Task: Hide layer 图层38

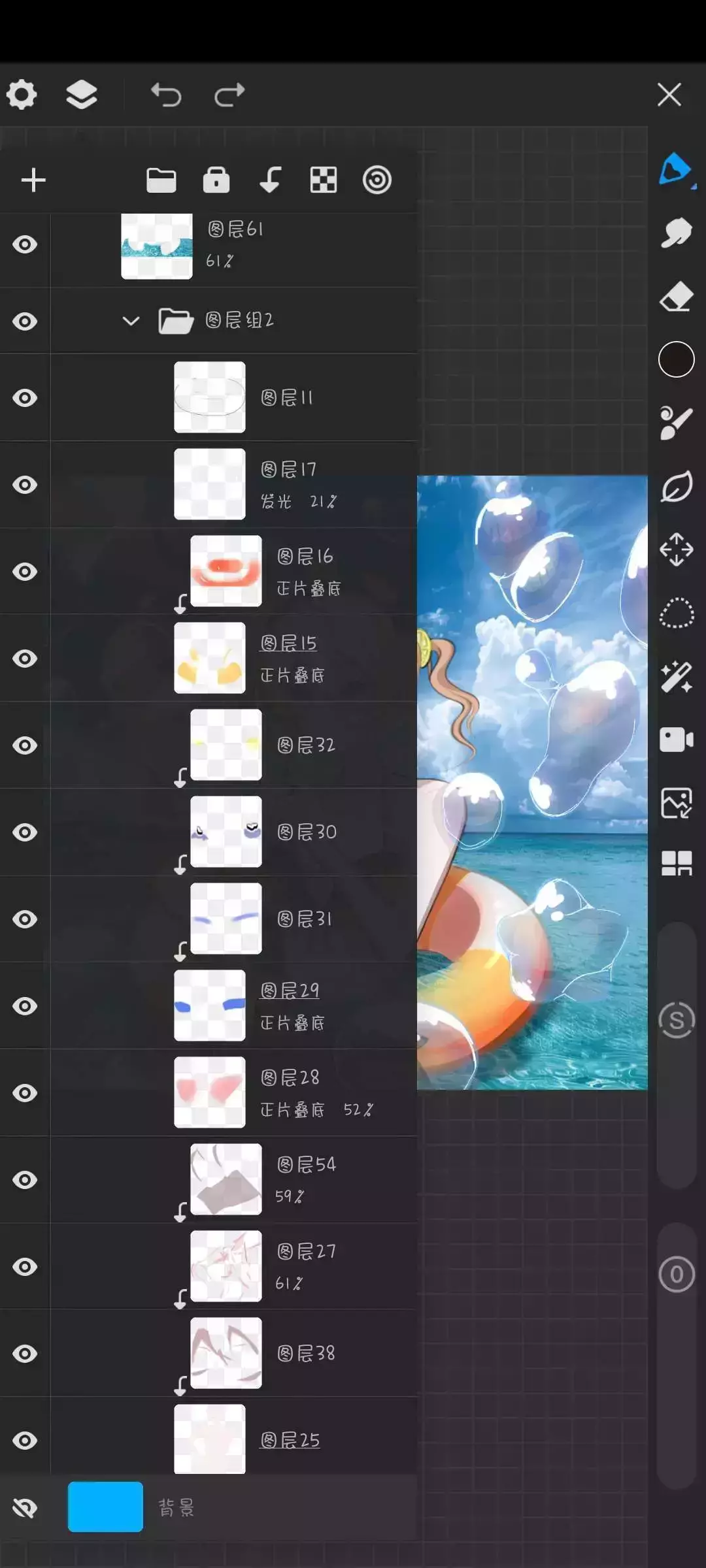Action: pyautogui.click(x=25, y=1354)
